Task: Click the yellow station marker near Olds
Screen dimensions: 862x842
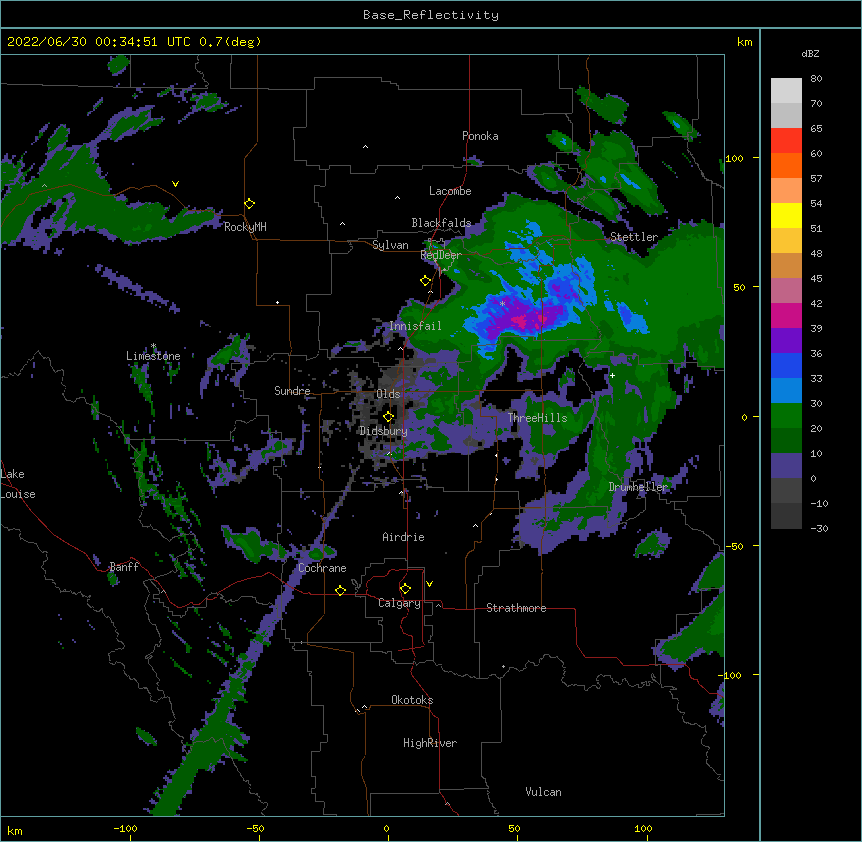Action: pyautogui.click(x=388, y=416)
